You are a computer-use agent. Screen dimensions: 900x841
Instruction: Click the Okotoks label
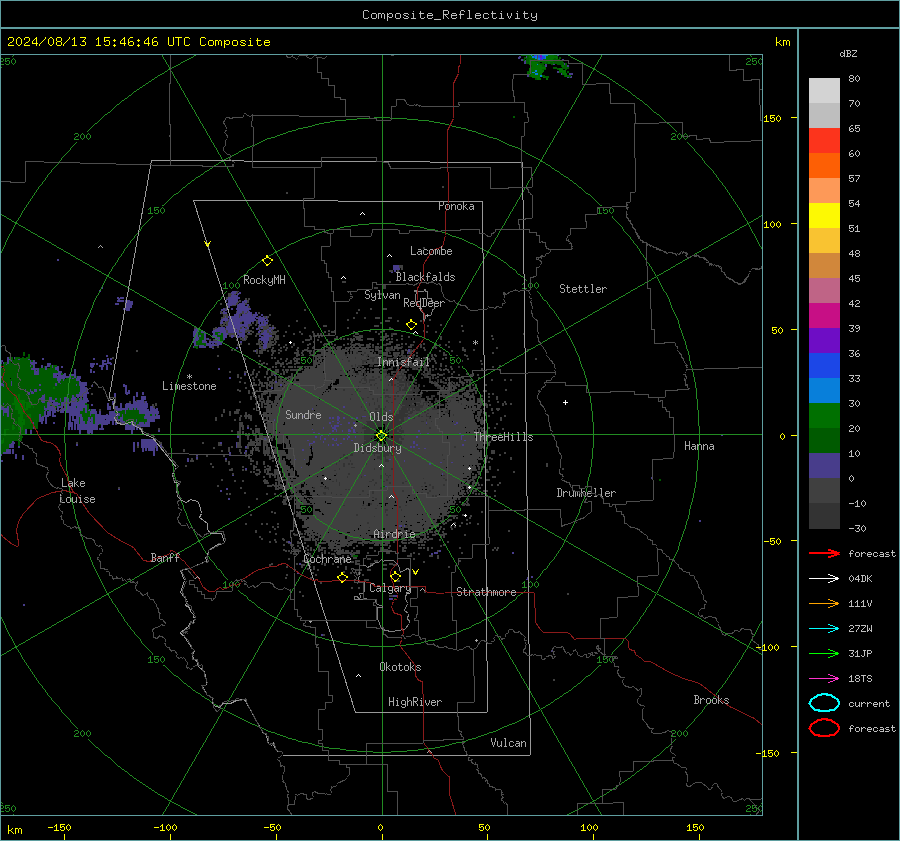(x=400, y=667)
